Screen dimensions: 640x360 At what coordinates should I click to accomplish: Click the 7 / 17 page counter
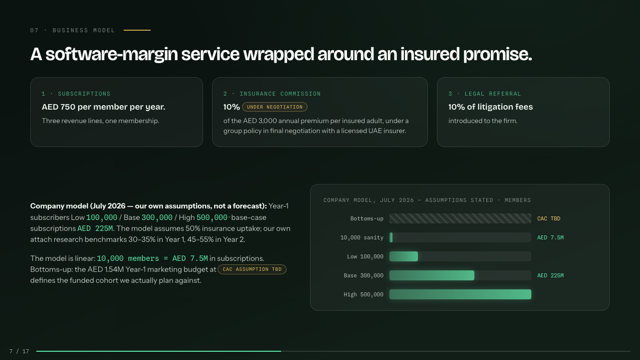(x=19, y=351)
